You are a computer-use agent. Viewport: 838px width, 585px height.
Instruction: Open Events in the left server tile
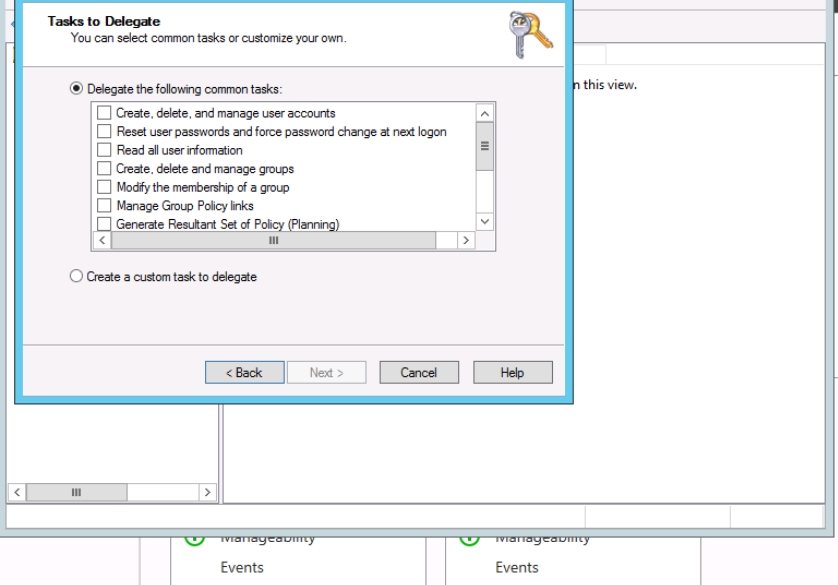(242, 568)
